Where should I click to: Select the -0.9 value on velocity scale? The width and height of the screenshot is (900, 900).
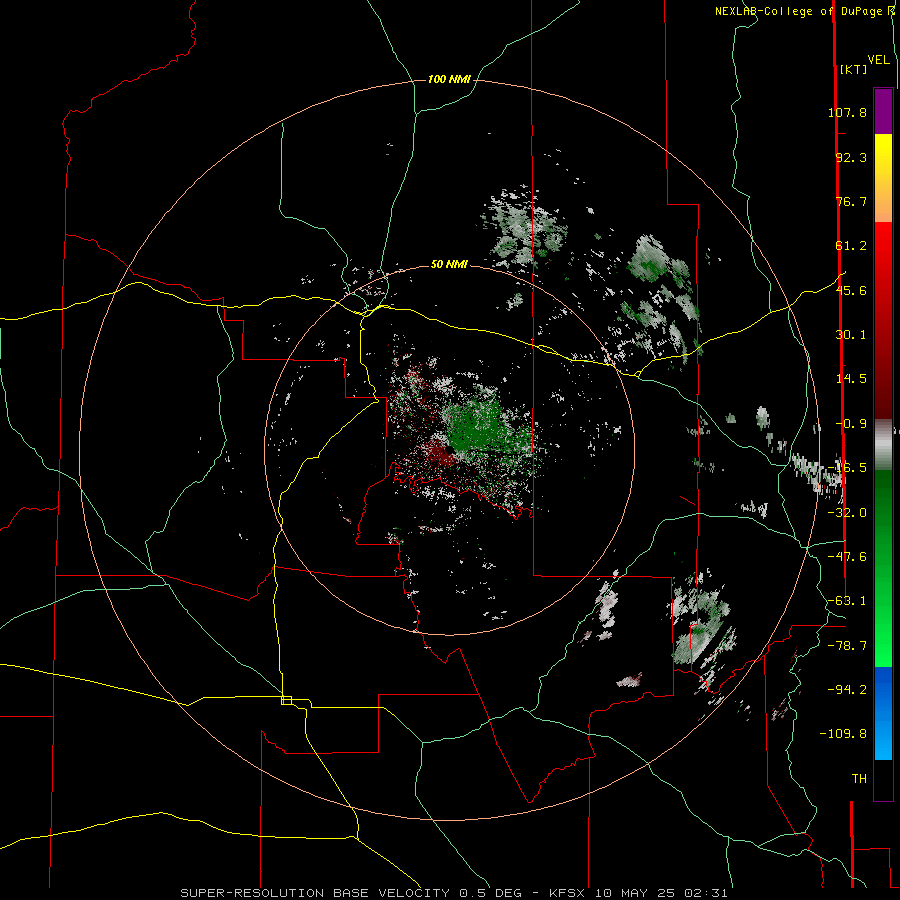point(851,424)
